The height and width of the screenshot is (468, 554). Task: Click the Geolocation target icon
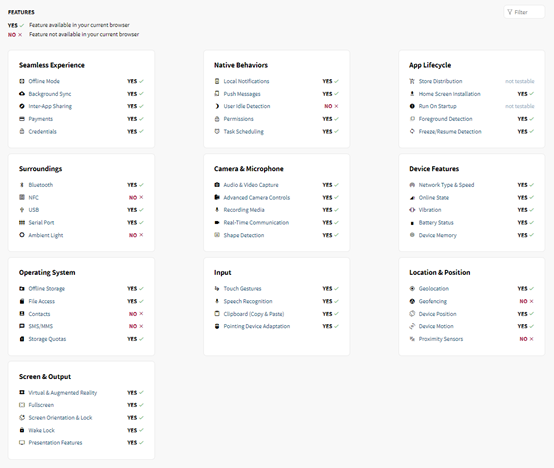(x=412, y=289)
